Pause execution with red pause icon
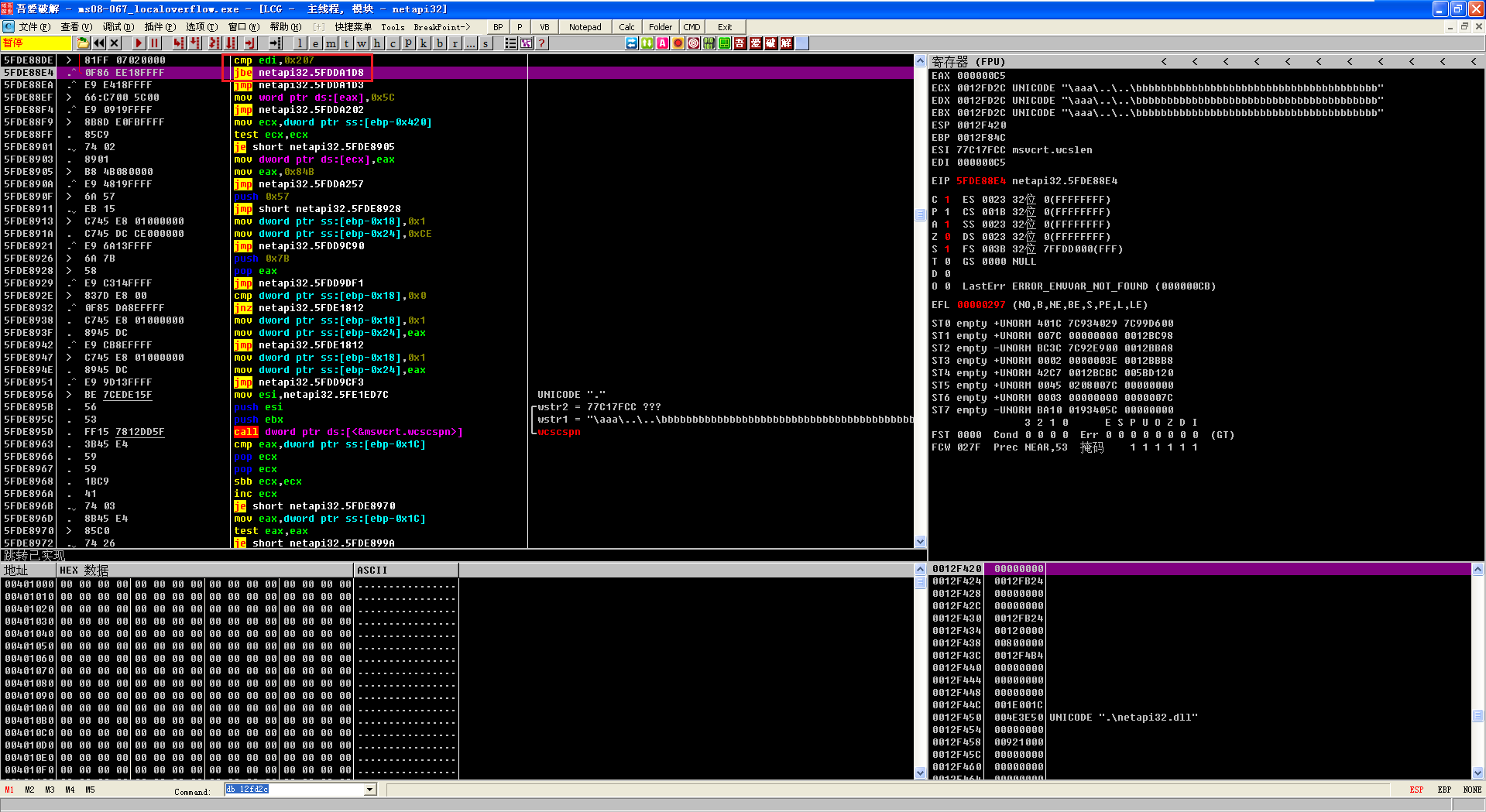The width and height of the screenshot is (1486, 812). pyautogui.click(x=154, y=43)
